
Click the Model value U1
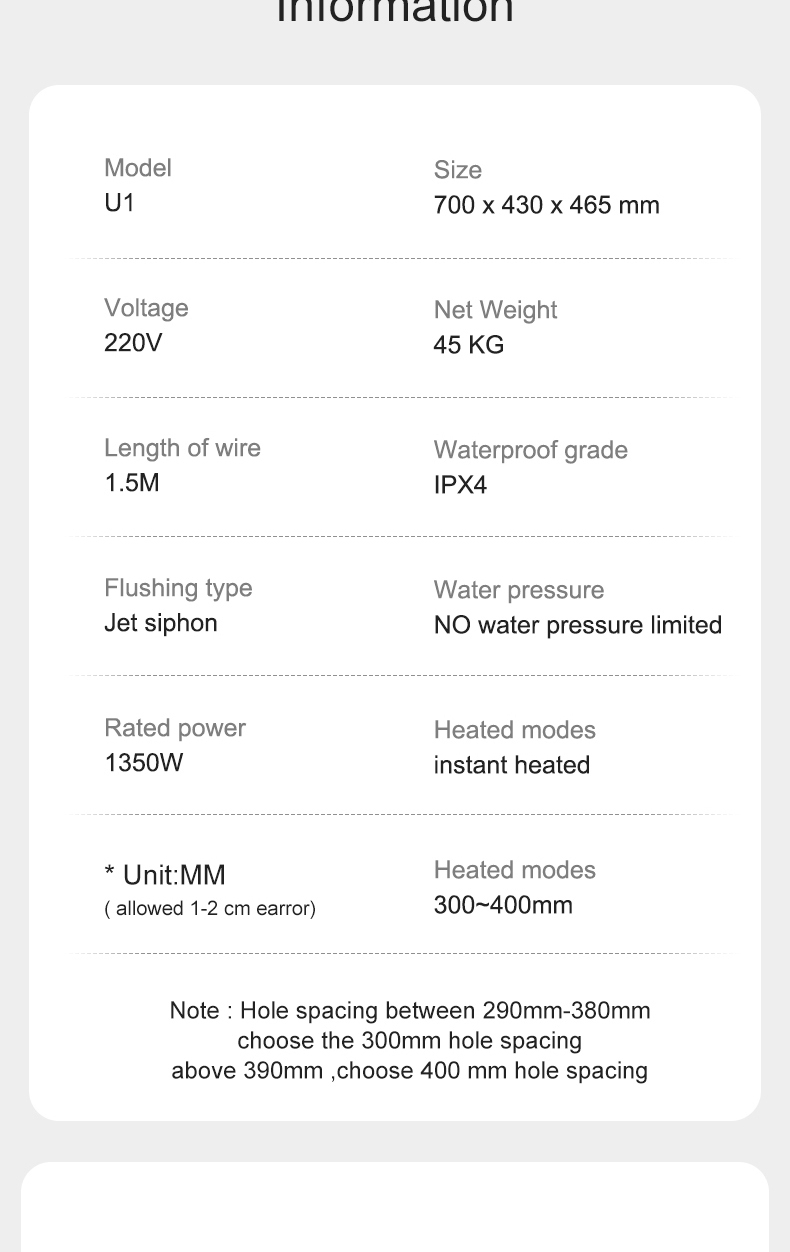[x=119, y=203]
